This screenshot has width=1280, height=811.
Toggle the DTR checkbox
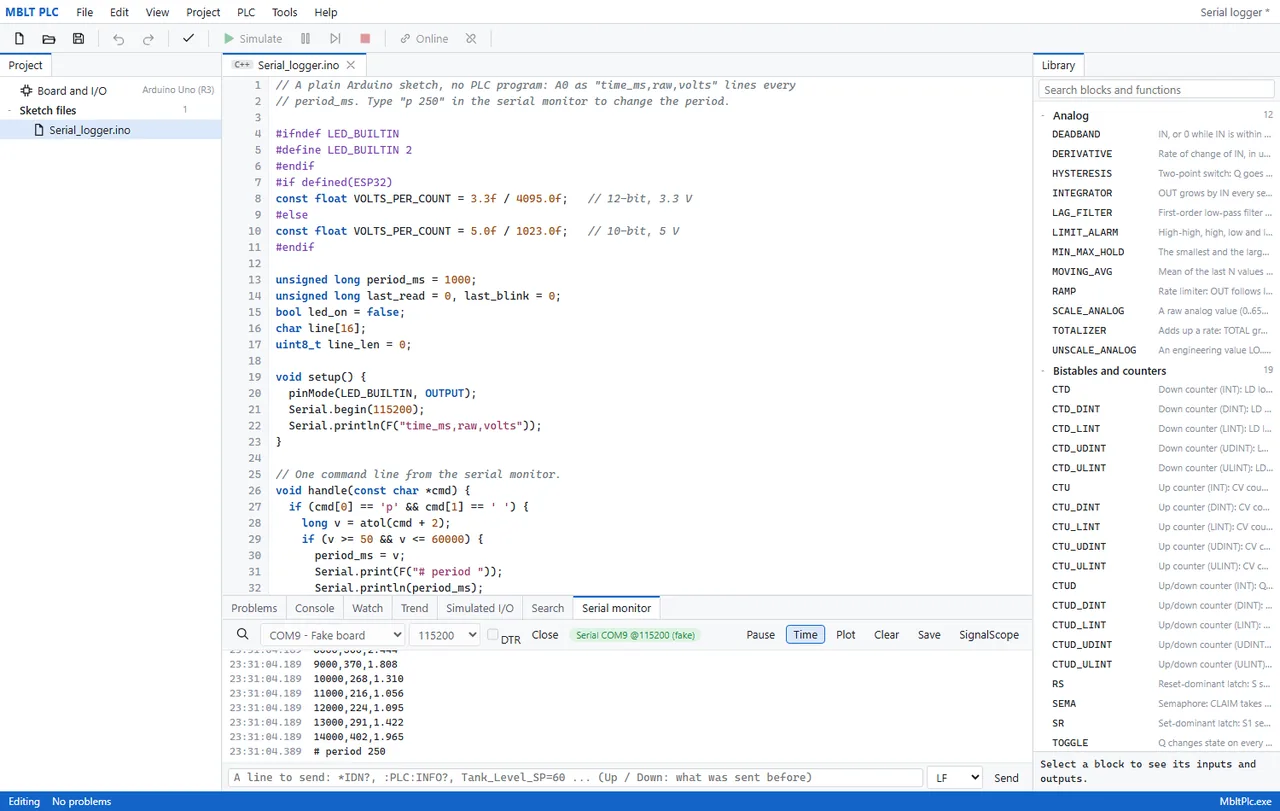click(x=493, y=634)
